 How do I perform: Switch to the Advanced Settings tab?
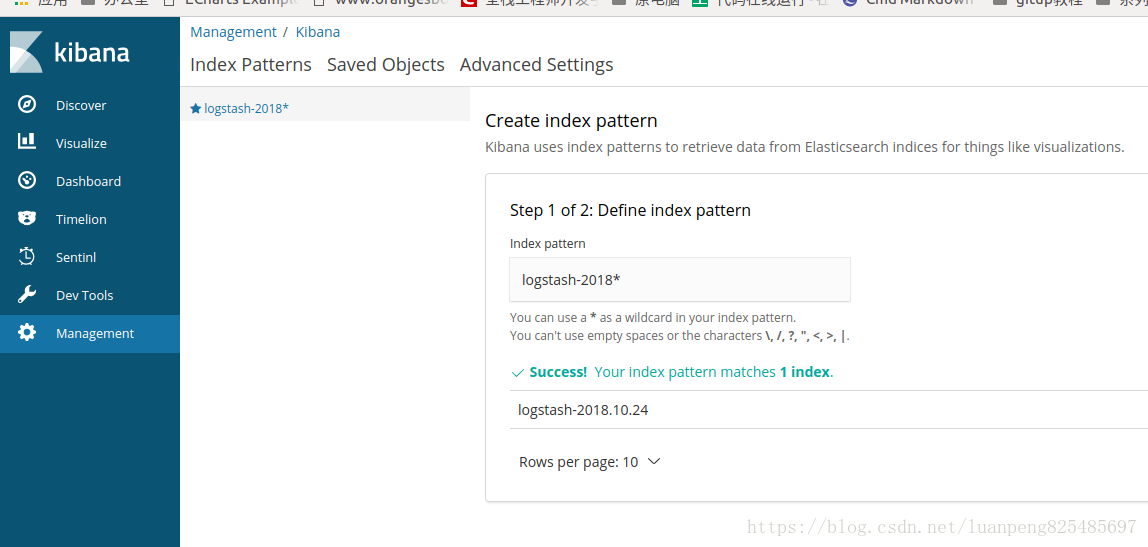(x=537, y=64)
